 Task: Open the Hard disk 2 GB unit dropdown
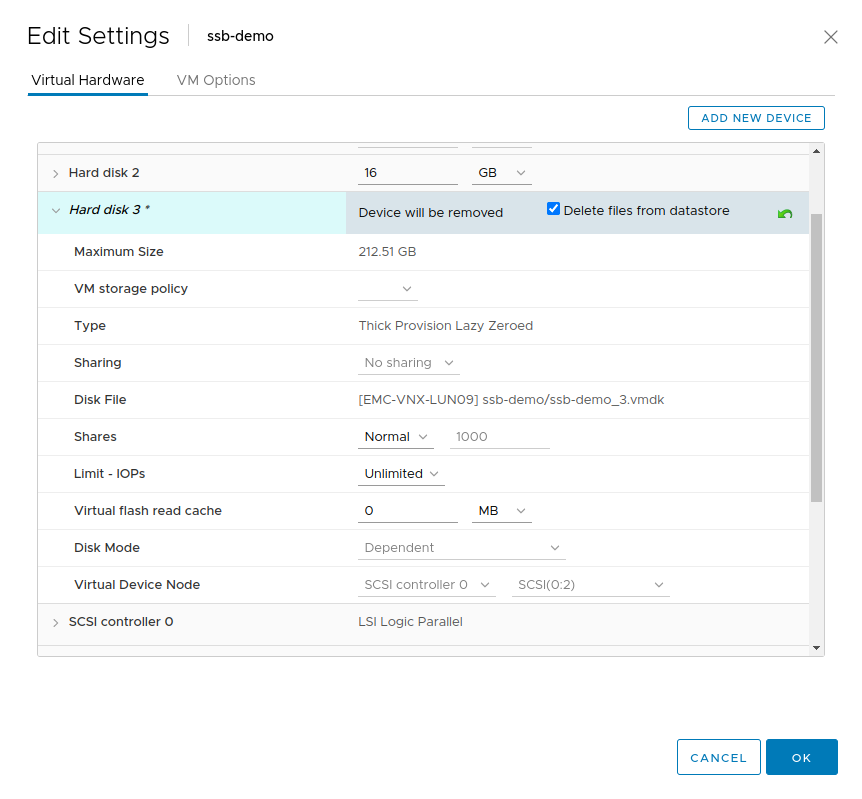tap(501, 173)
